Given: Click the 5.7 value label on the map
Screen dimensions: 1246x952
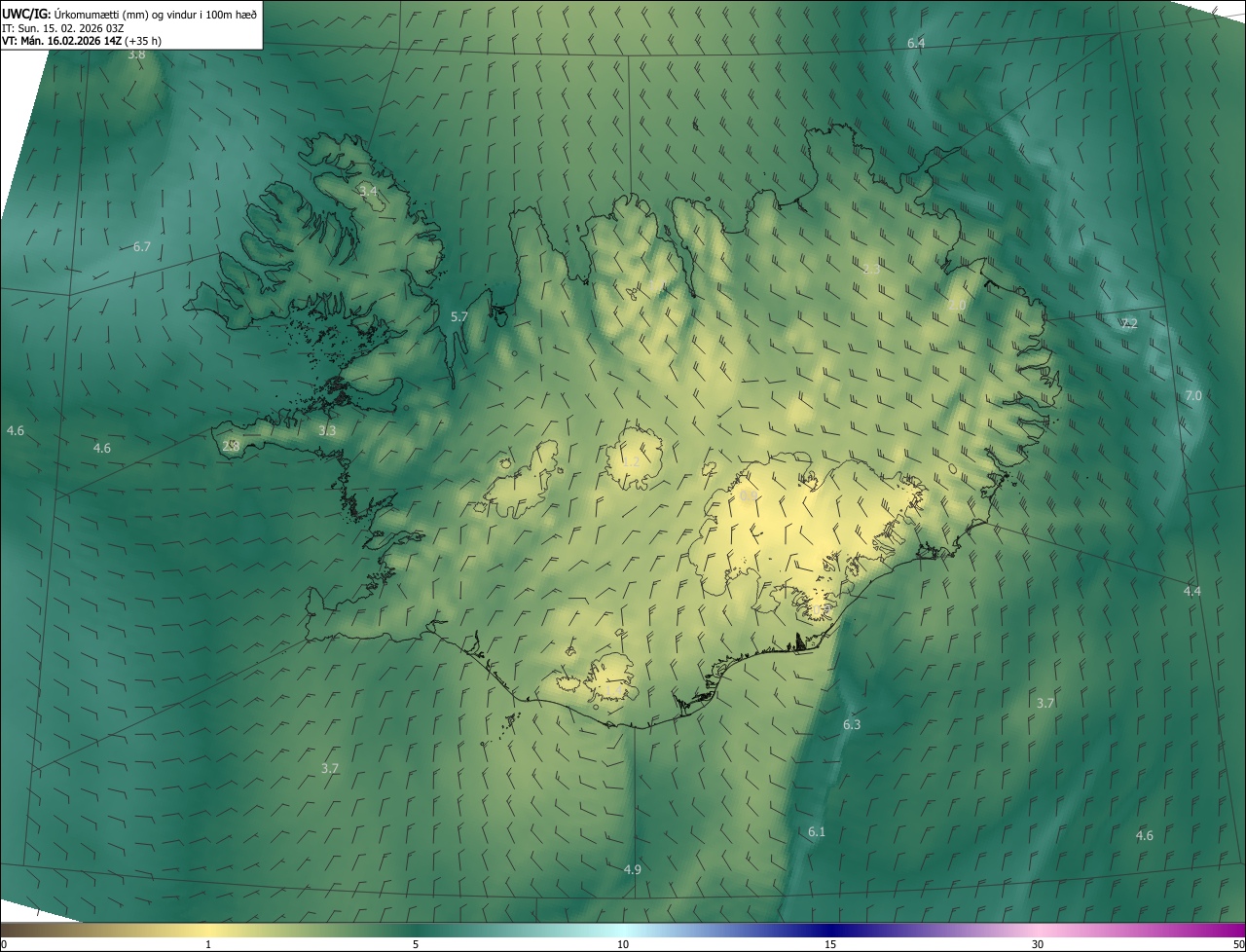Looking at the screenshot, I should tap(459, 317).
